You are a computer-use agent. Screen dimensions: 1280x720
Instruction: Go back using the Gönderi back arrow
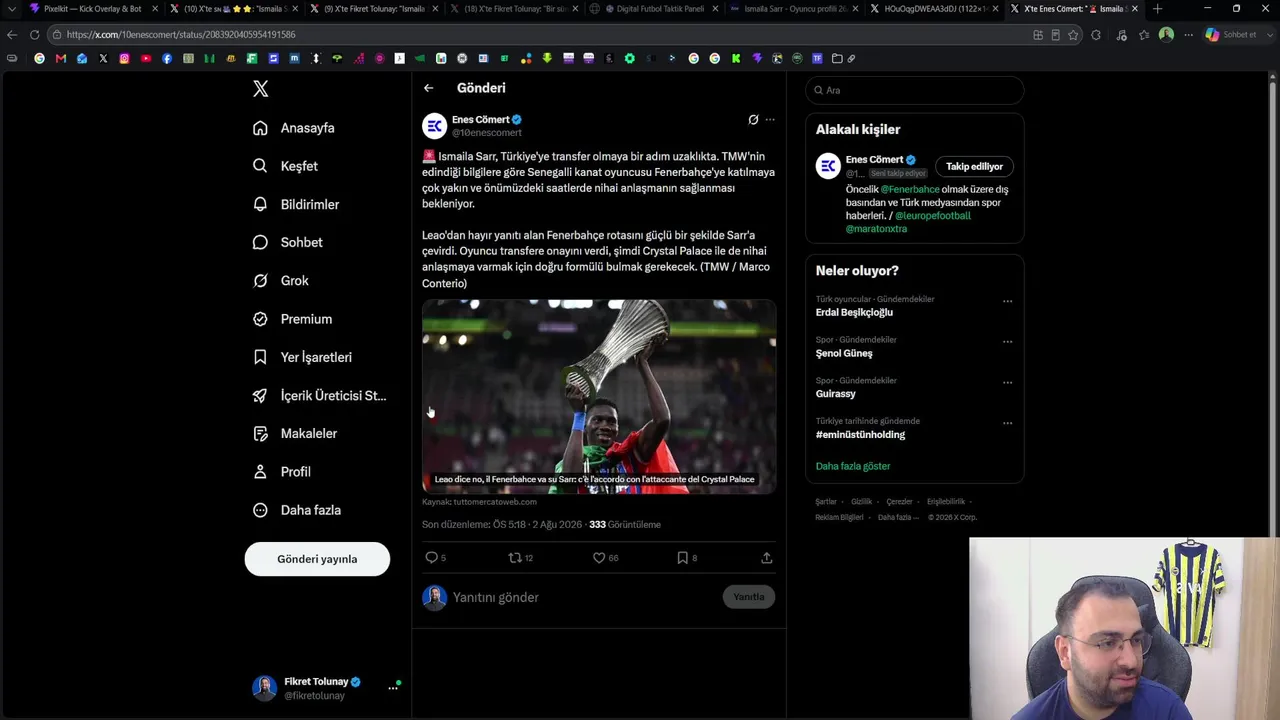coord(428,88)
